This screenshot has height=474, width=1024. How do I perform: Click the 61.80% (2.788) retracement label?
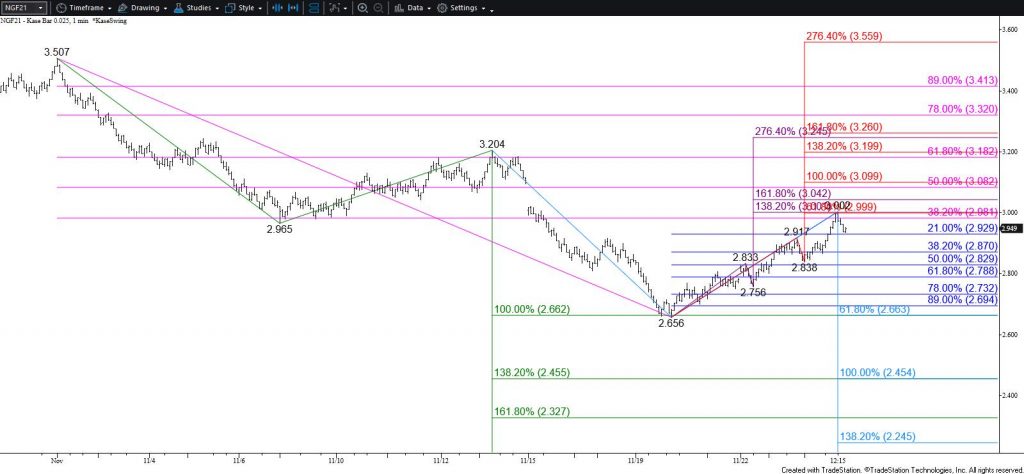[x=962, y=271]
